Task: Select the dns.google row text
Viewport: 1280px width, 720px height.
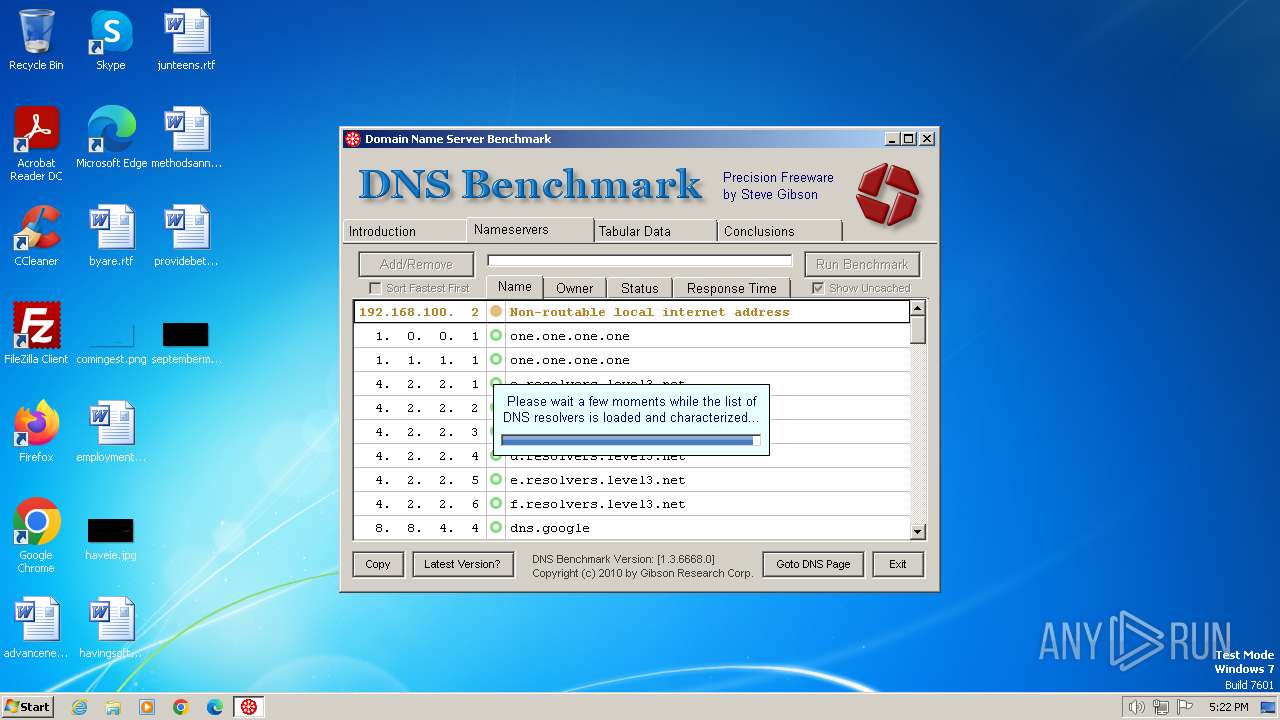Action: pos(550,528)
